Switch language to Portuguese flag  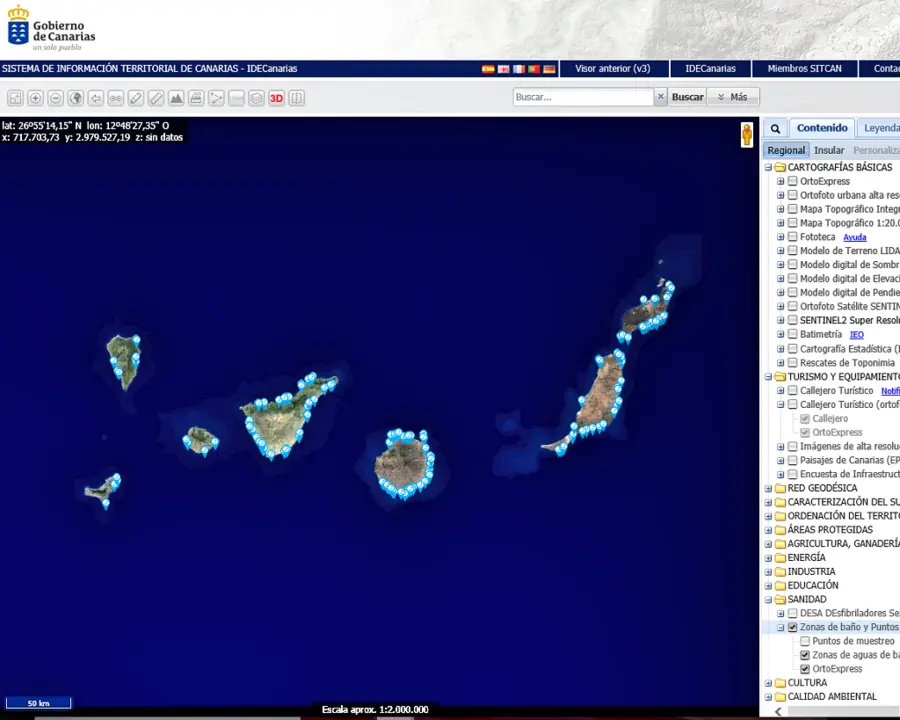tap(534, 69)
